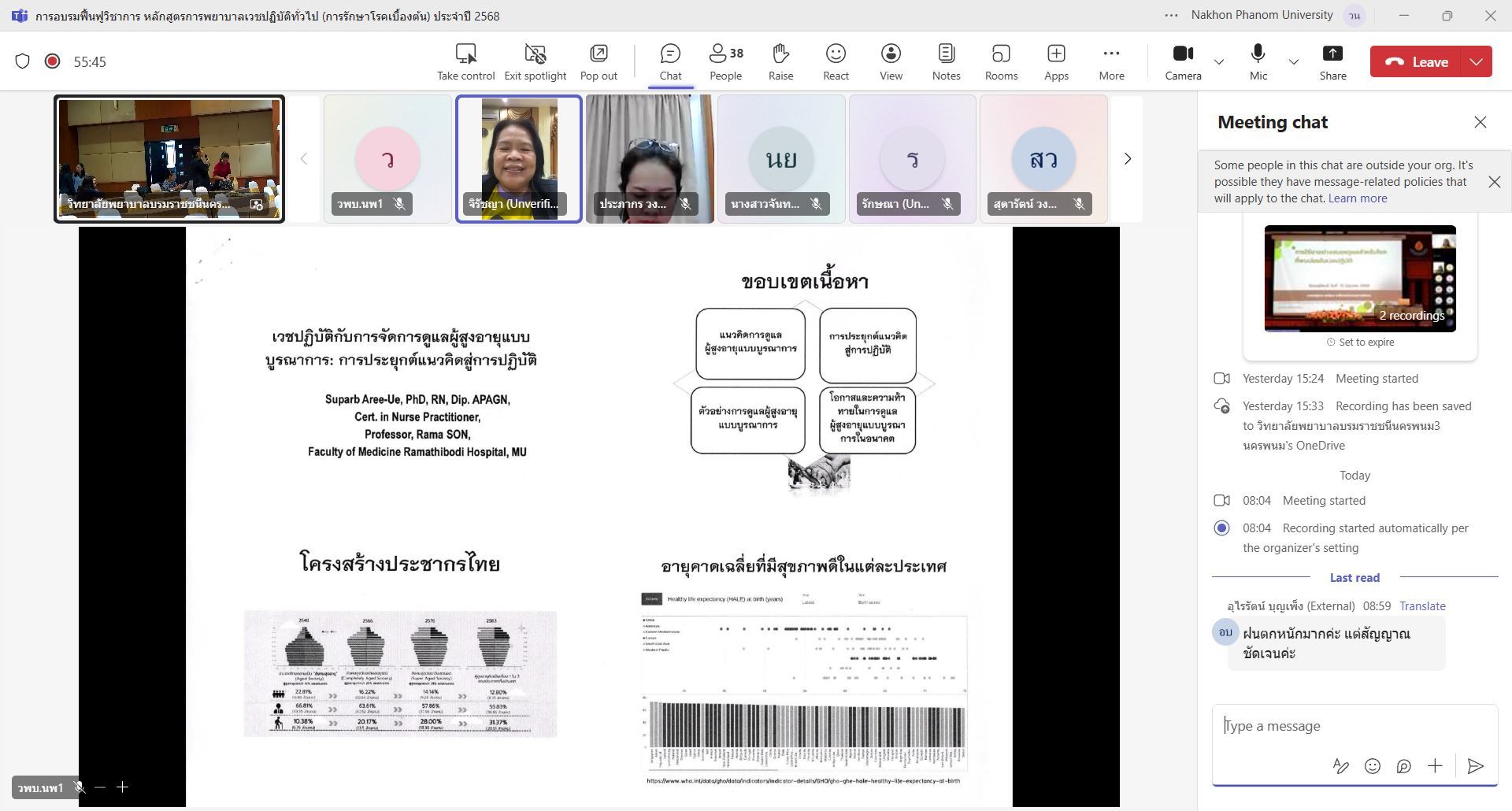Open the Apps menu
This screenshot has width=1512, height=811.
click(1056, 61)
